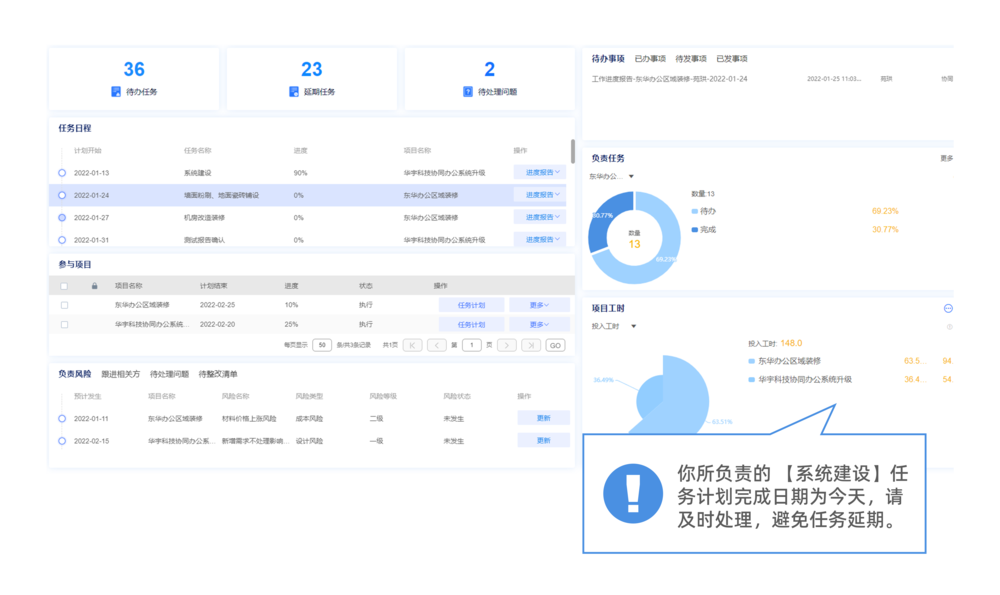Click the timeline circle for task 2022-01-31

tap(62, 240)
